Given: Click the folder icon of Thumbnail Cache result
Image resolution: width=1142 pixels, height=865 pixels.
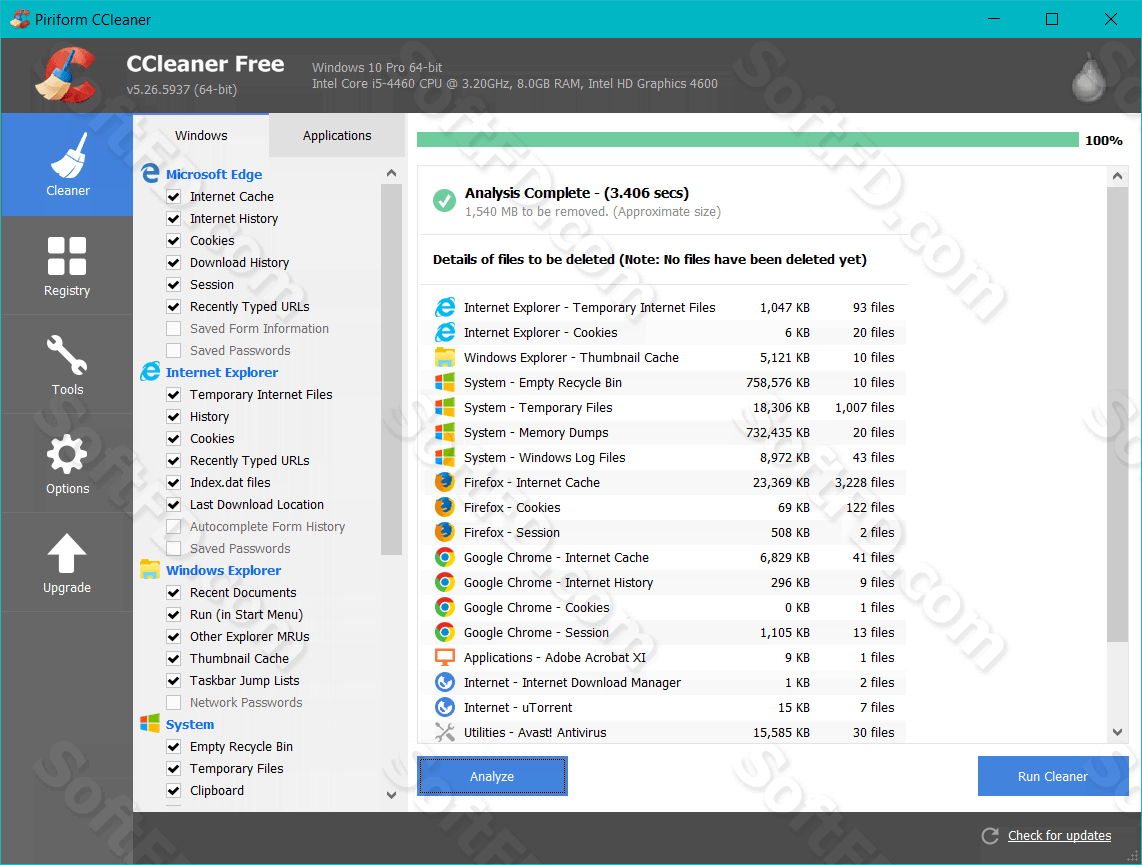Looking at the screenshot, I should tap(445, 357).
